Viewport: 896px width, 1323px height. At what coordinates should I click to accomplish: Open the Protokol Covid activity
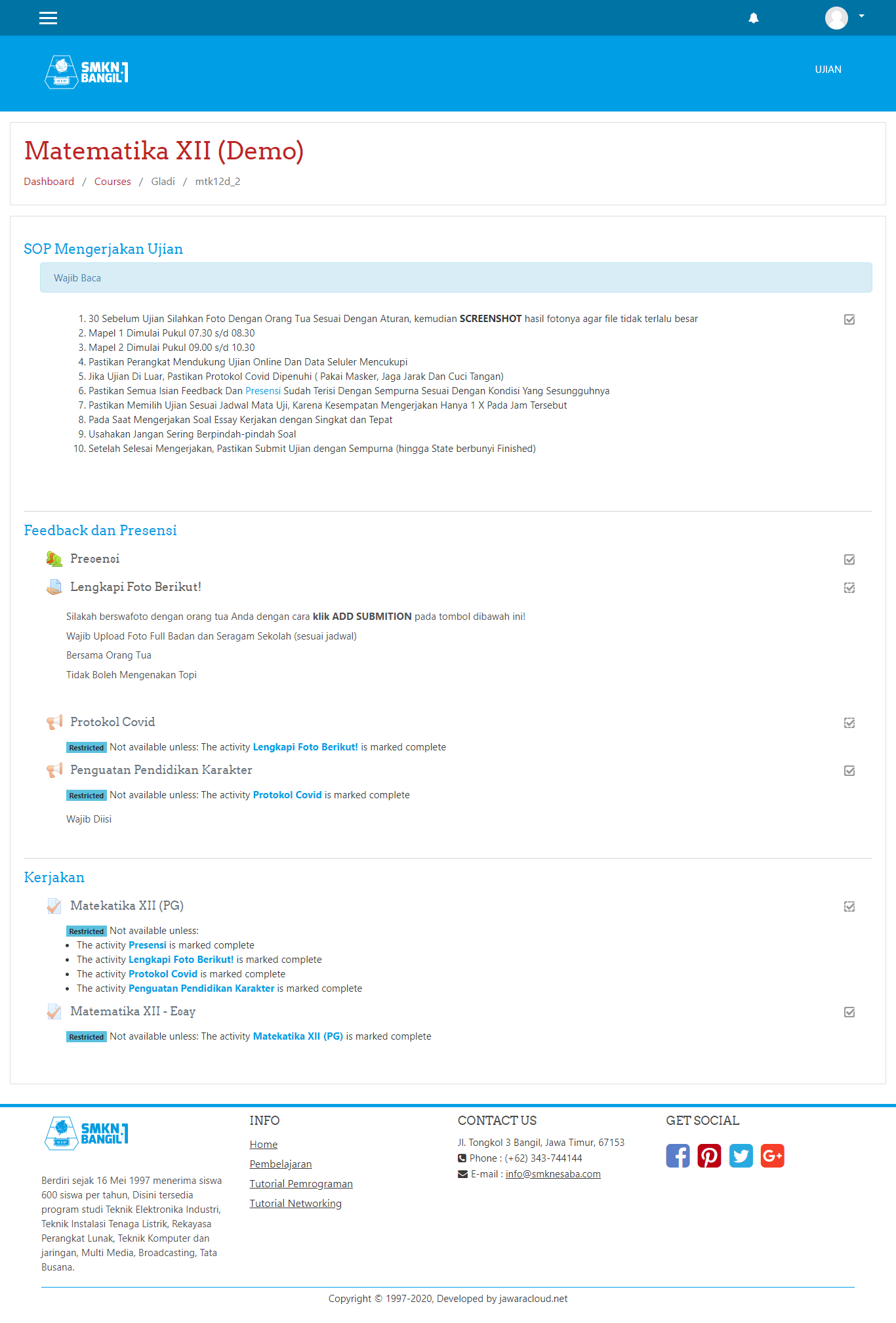(113, 722)
